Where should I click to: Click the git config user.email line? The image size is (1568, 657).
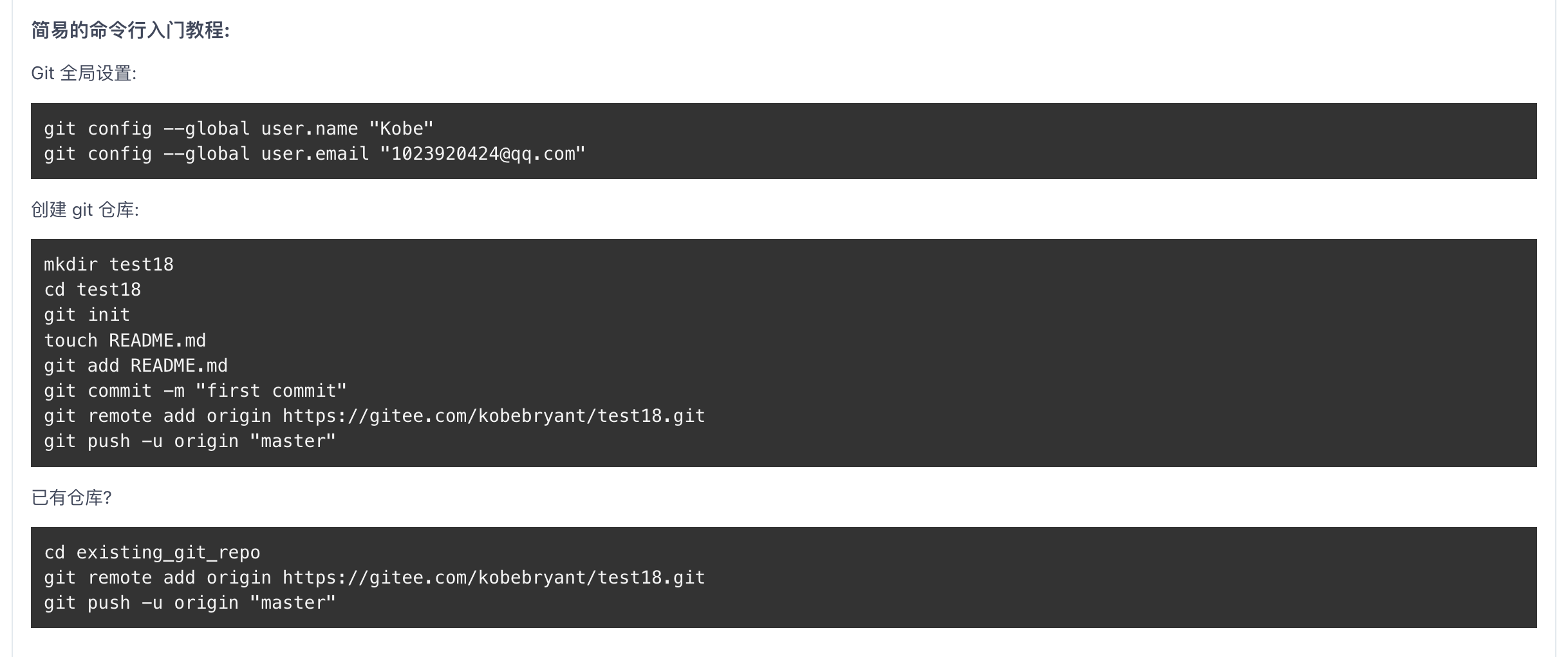[315, 154]
